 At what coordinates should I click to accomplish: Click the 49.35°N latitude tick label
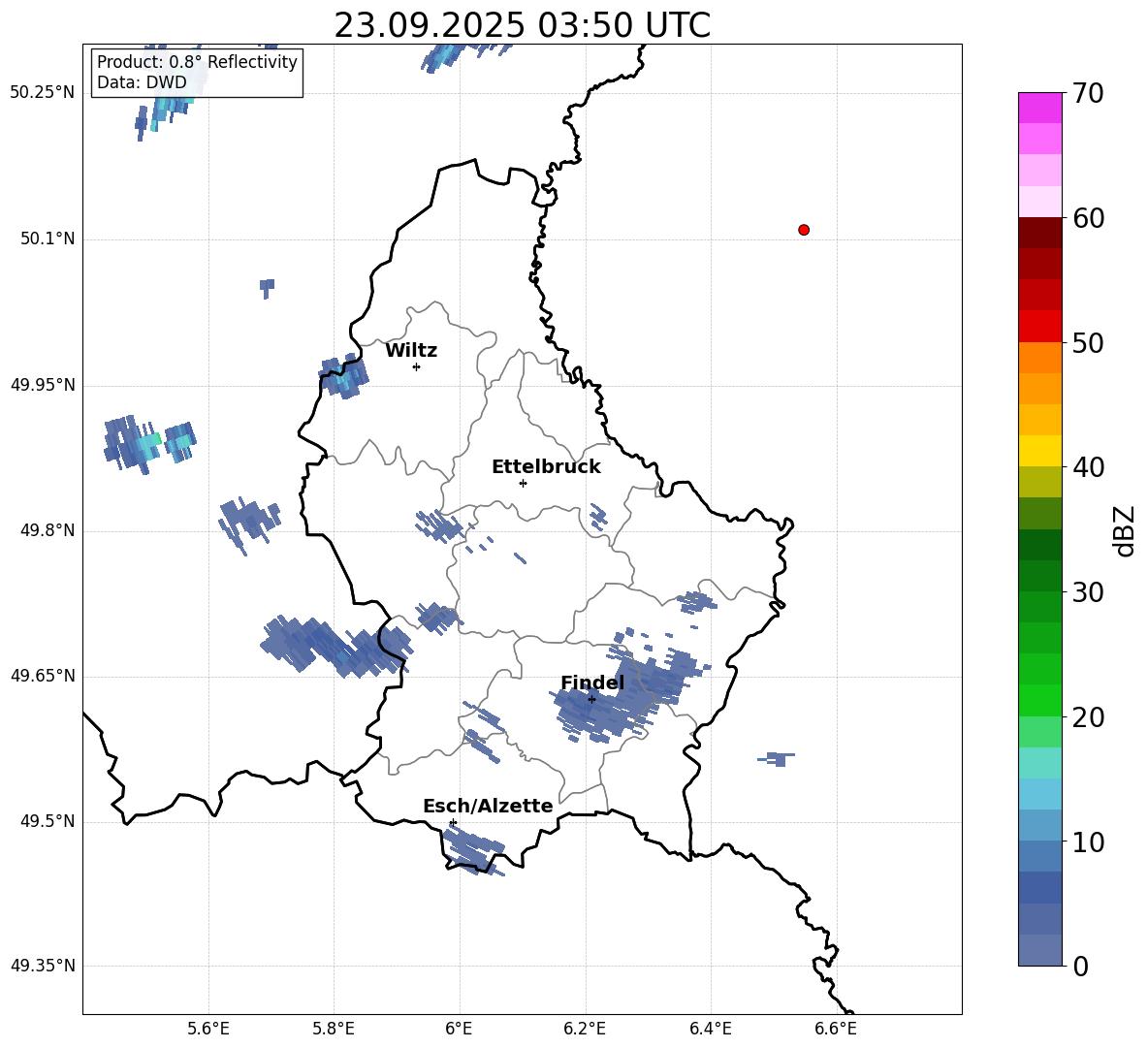tap(43, 966)
